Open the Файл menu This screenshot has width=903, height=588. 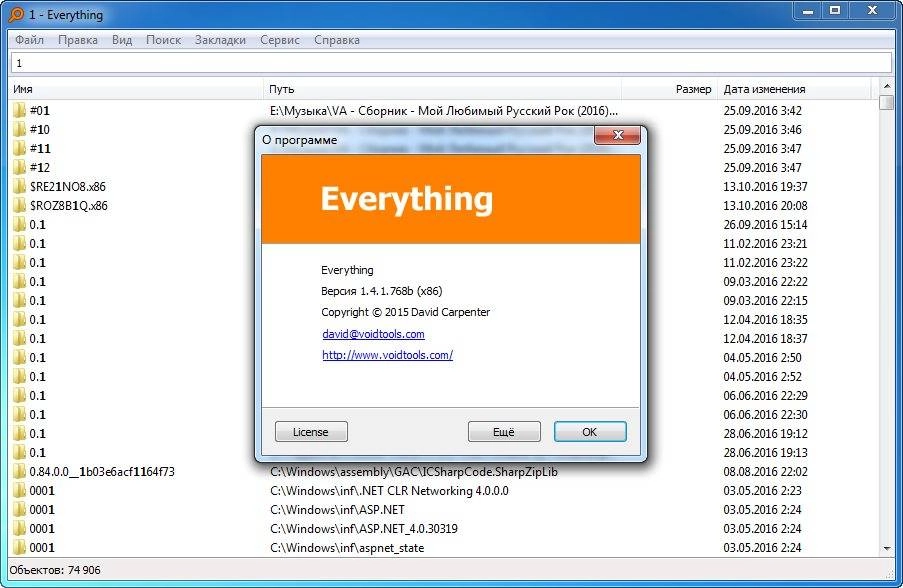pos(29,40)
